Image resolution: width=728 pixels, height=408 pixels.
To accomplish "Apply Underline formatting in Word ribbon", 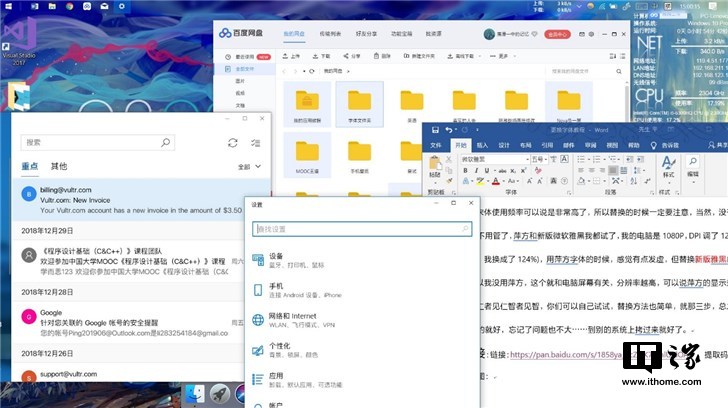I will pyautogui.click(x=487, y=170).
